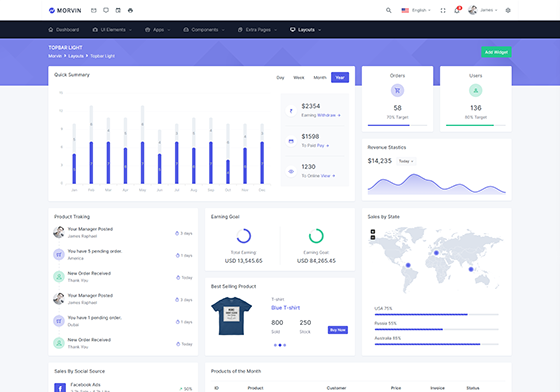Click the Facebook Ads icon
560x392 pixels.
click(x=60, y=388)
